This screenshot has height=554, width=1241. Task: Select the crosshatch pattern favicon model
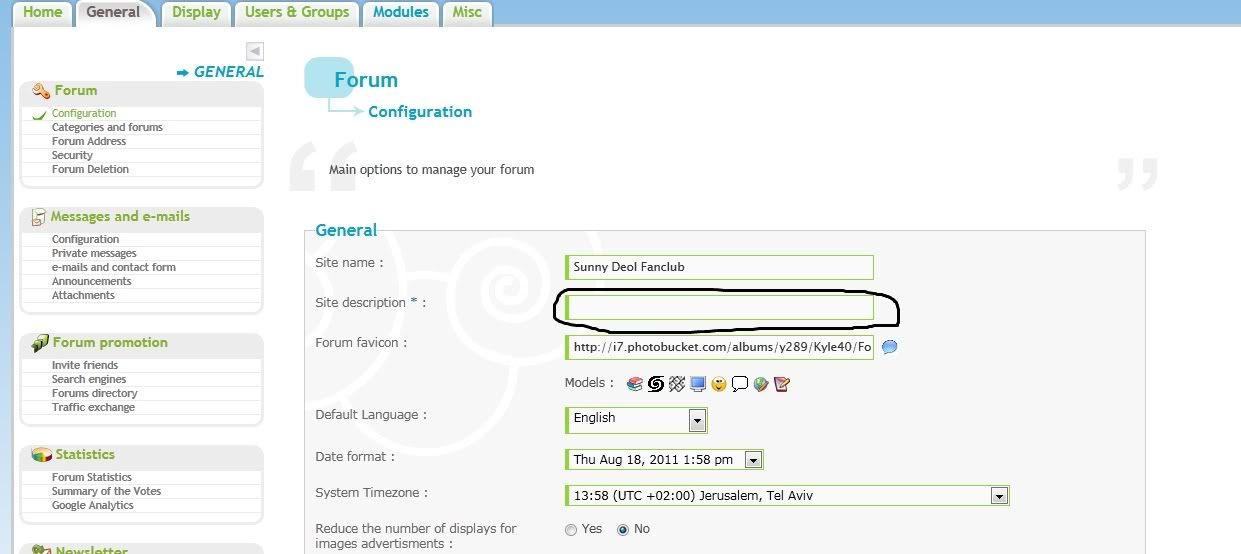[x=677, y=383]
